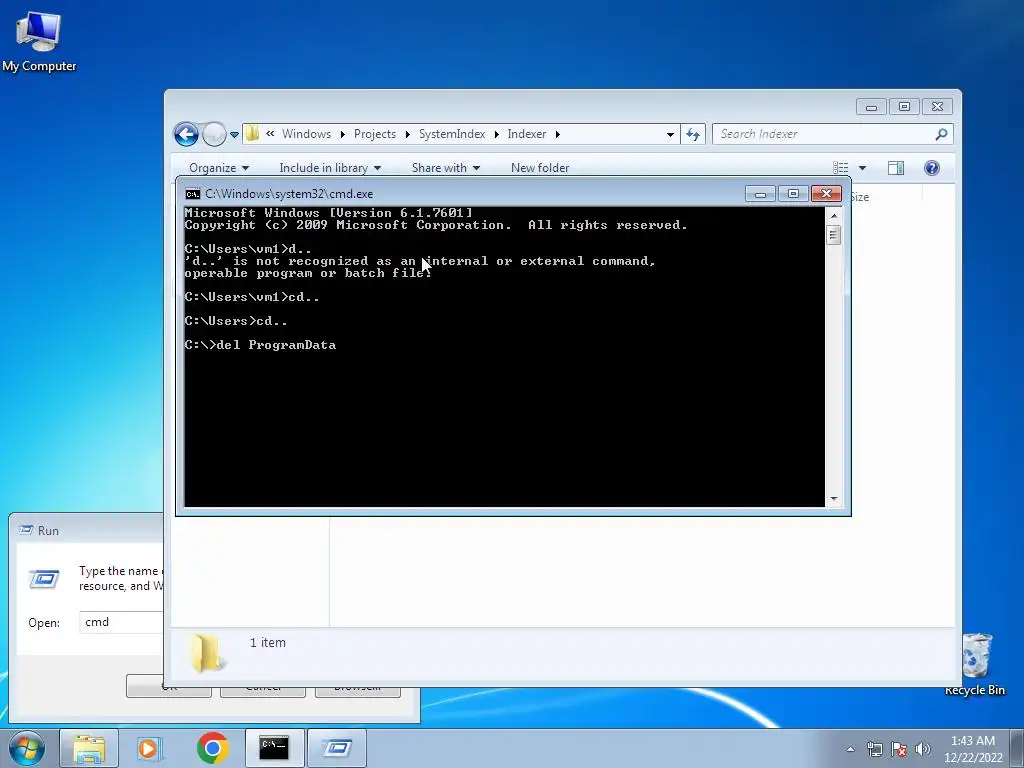The image size is (1024, 768).
Task: Open Windows Explorer from taskbar
Action: click(89, 748)
